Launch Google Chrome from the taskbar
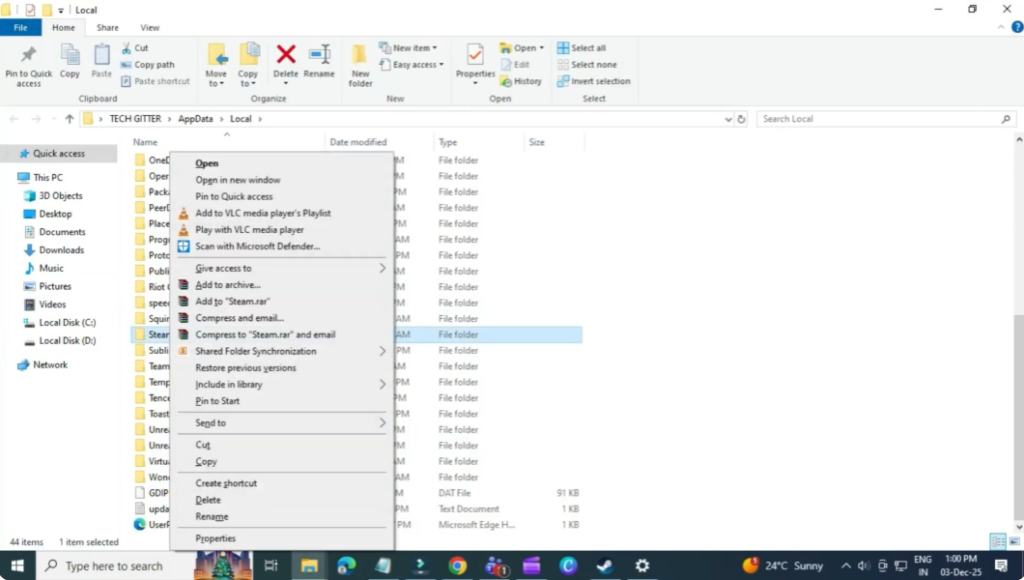Viewport: 1024px width, 580px height. tap(456, 564)
